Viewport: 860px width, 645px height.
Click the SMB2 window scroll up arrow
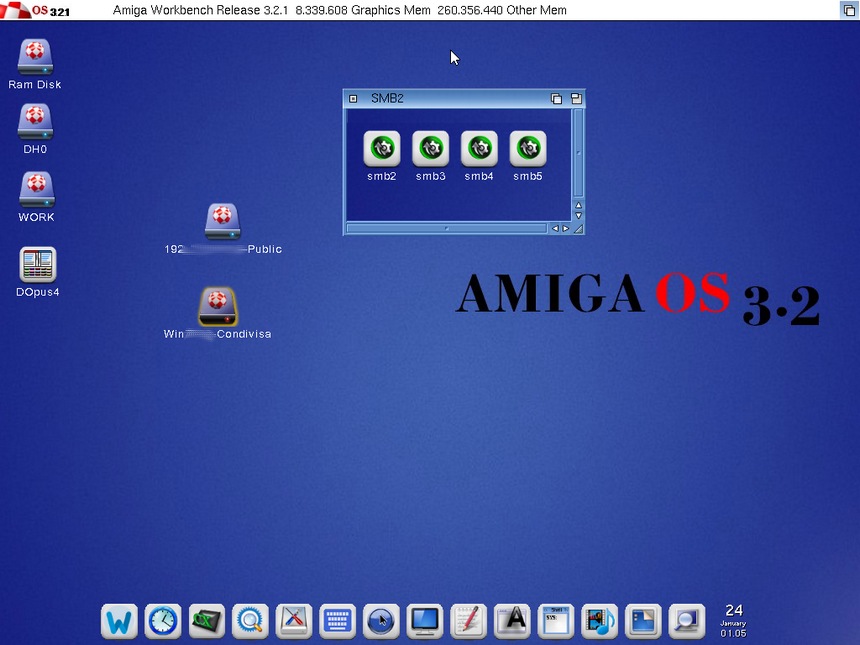[x=578, y=205]
